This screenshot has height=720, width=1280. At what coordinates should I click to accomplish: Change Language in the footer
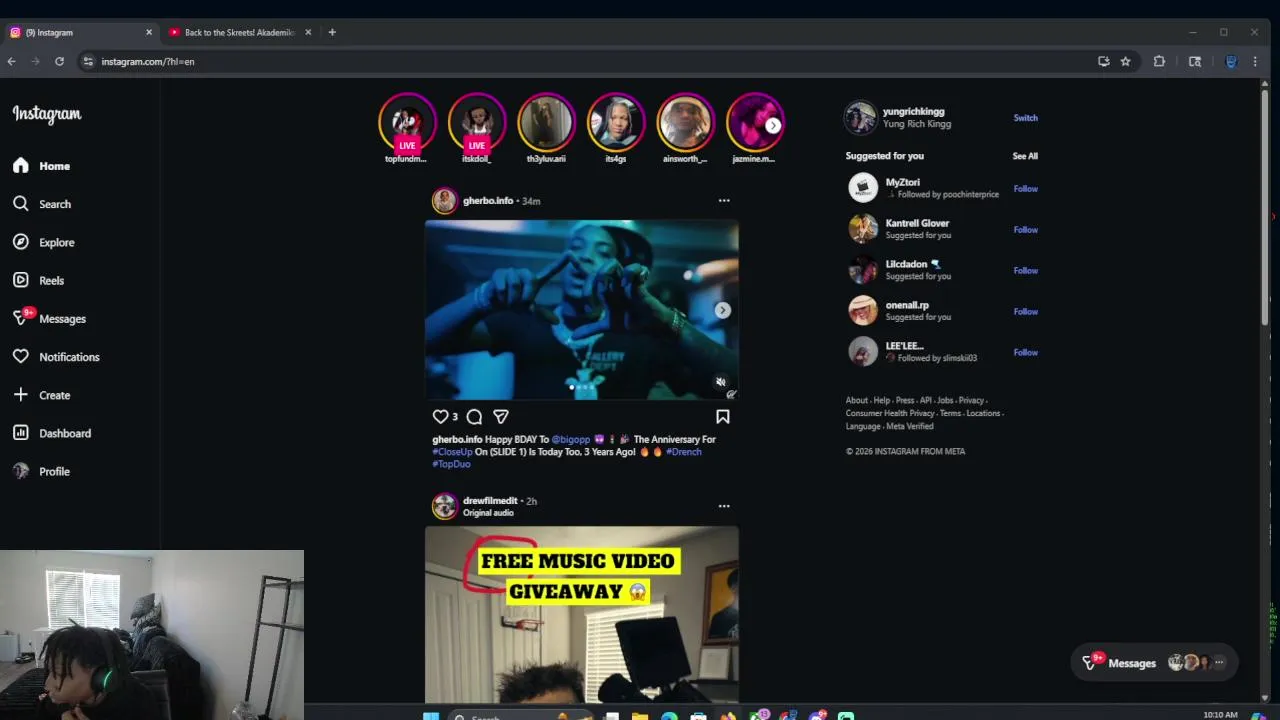coord(863,426)
